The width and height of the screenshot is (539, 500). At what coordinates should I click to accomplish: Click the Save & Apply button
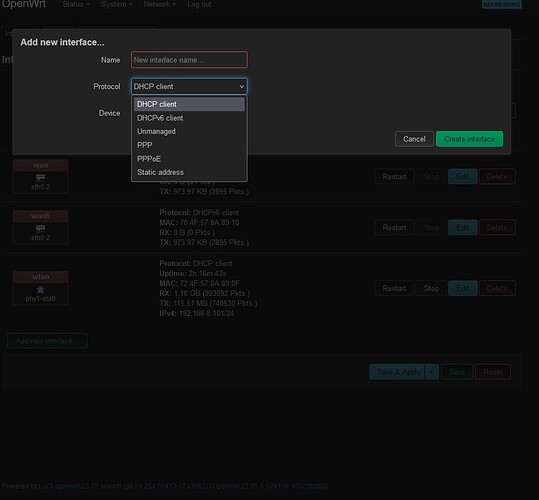pos(398,372)
